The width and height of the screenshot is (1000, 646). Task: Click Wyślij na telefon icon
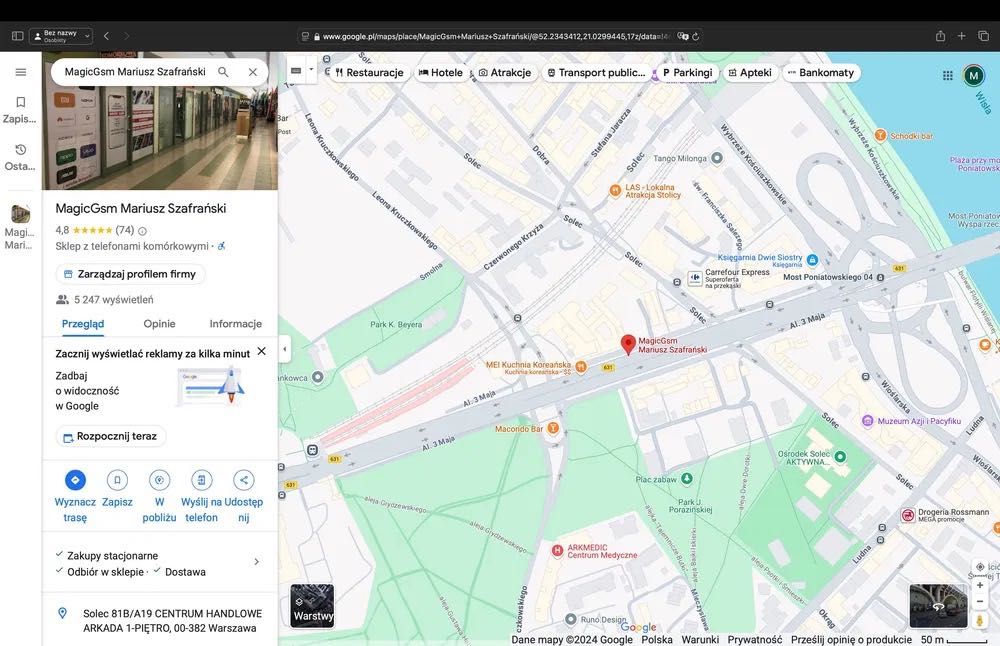(x=202, y=480)
